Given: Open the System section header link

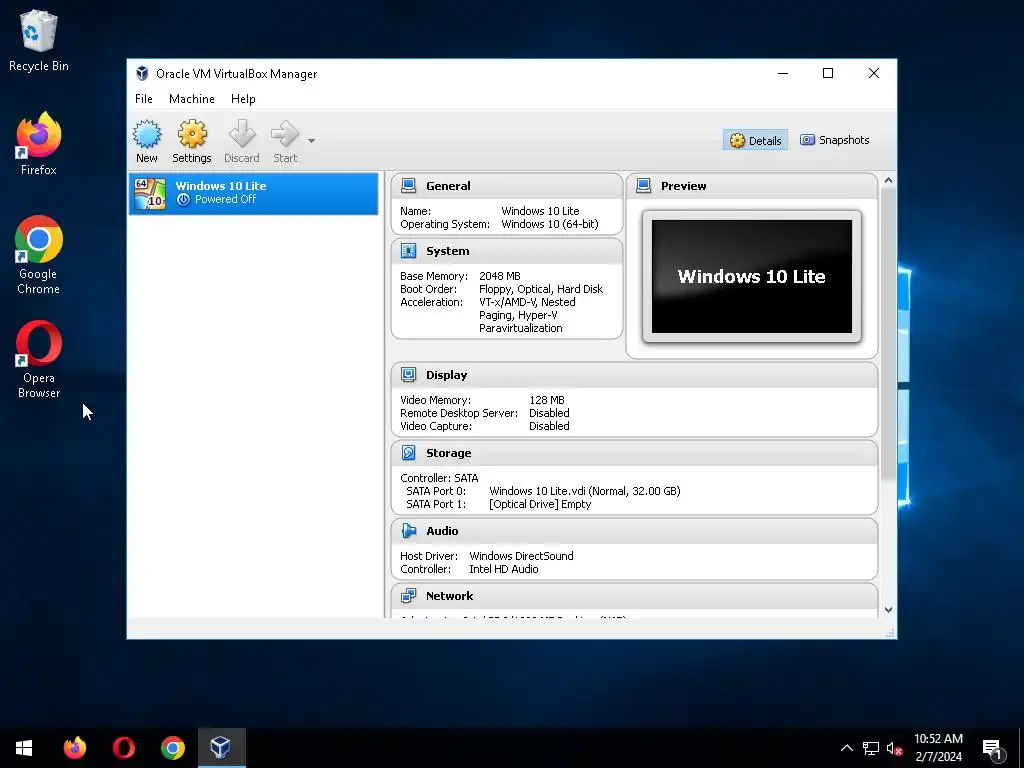Looking at the screenshot, I should (x=447, y=251).
